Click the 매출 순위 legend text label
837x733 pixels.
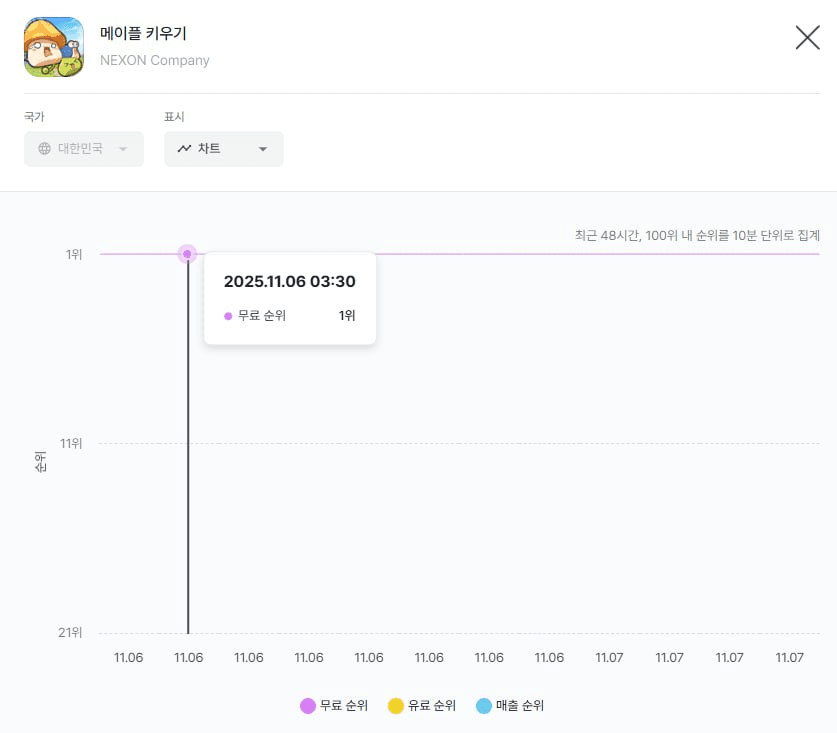tap(520, 706)
